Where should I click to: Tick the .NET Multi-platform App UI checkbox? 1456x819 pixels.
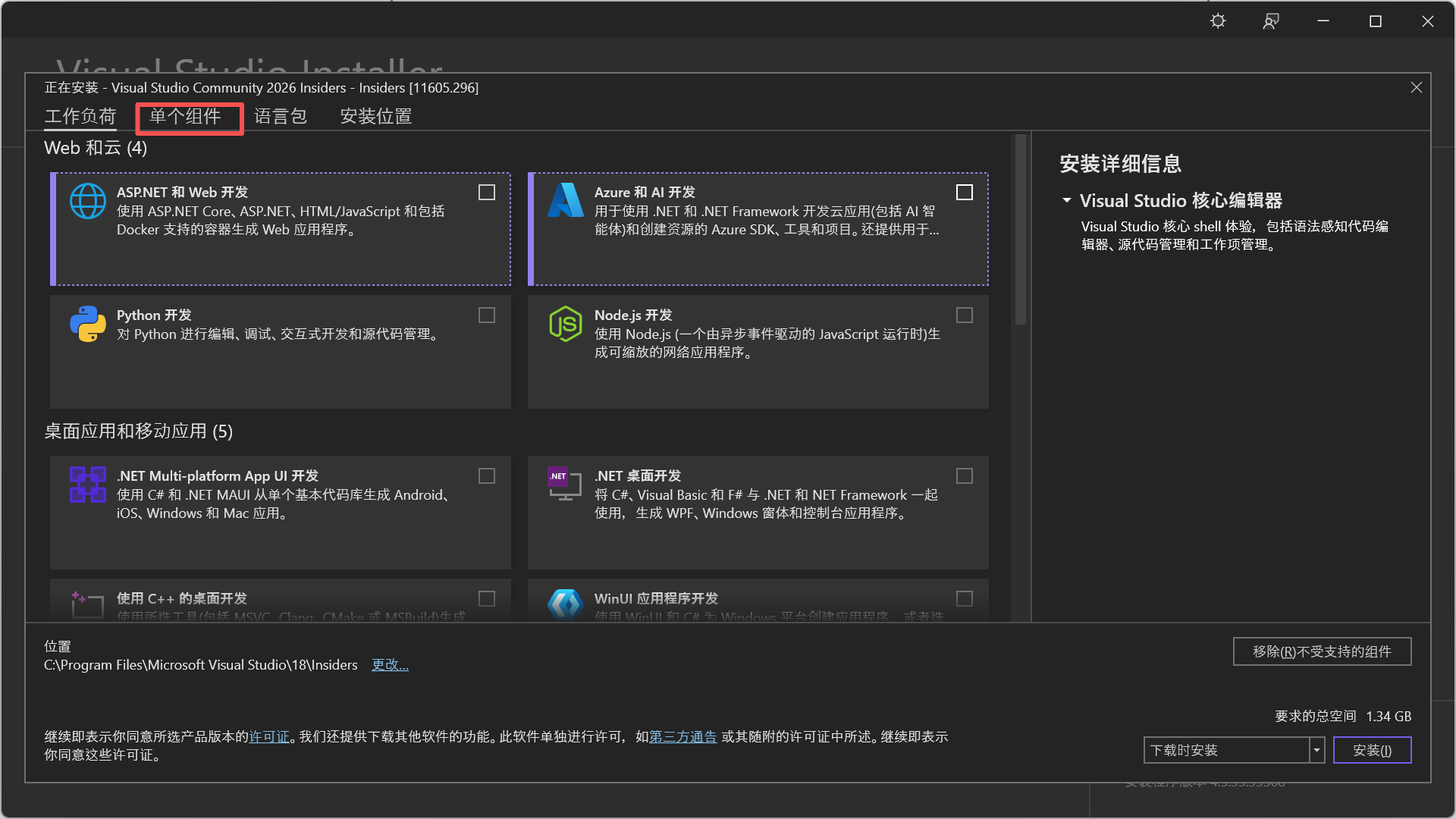click(x=487, y=476)
